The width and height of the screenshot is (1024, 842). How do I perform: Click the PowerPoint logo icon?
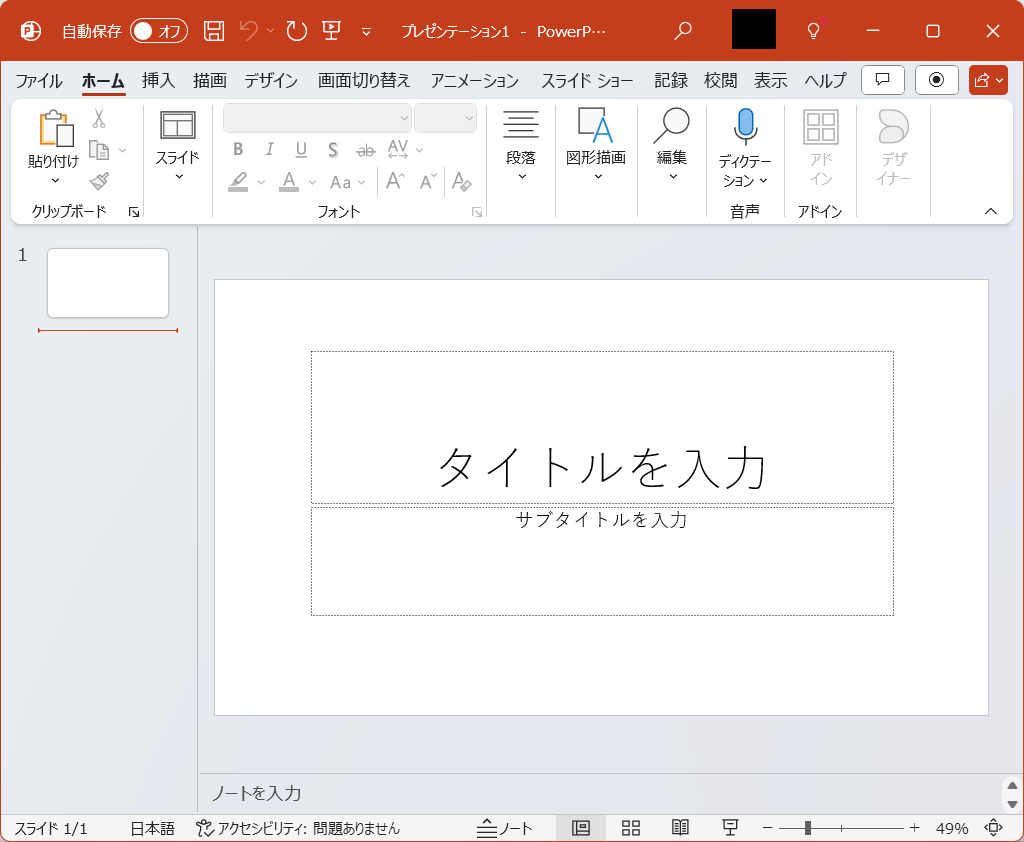30,31
